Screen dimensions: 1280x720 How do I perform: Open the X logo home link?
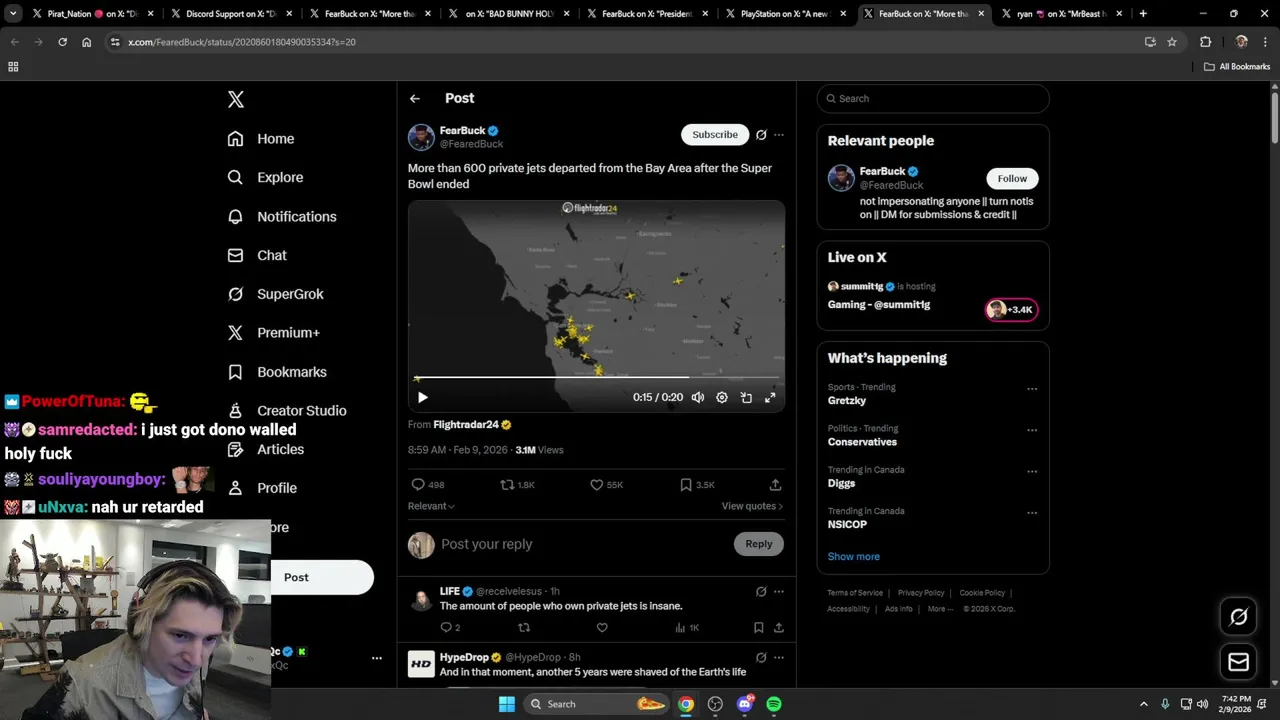236,99
